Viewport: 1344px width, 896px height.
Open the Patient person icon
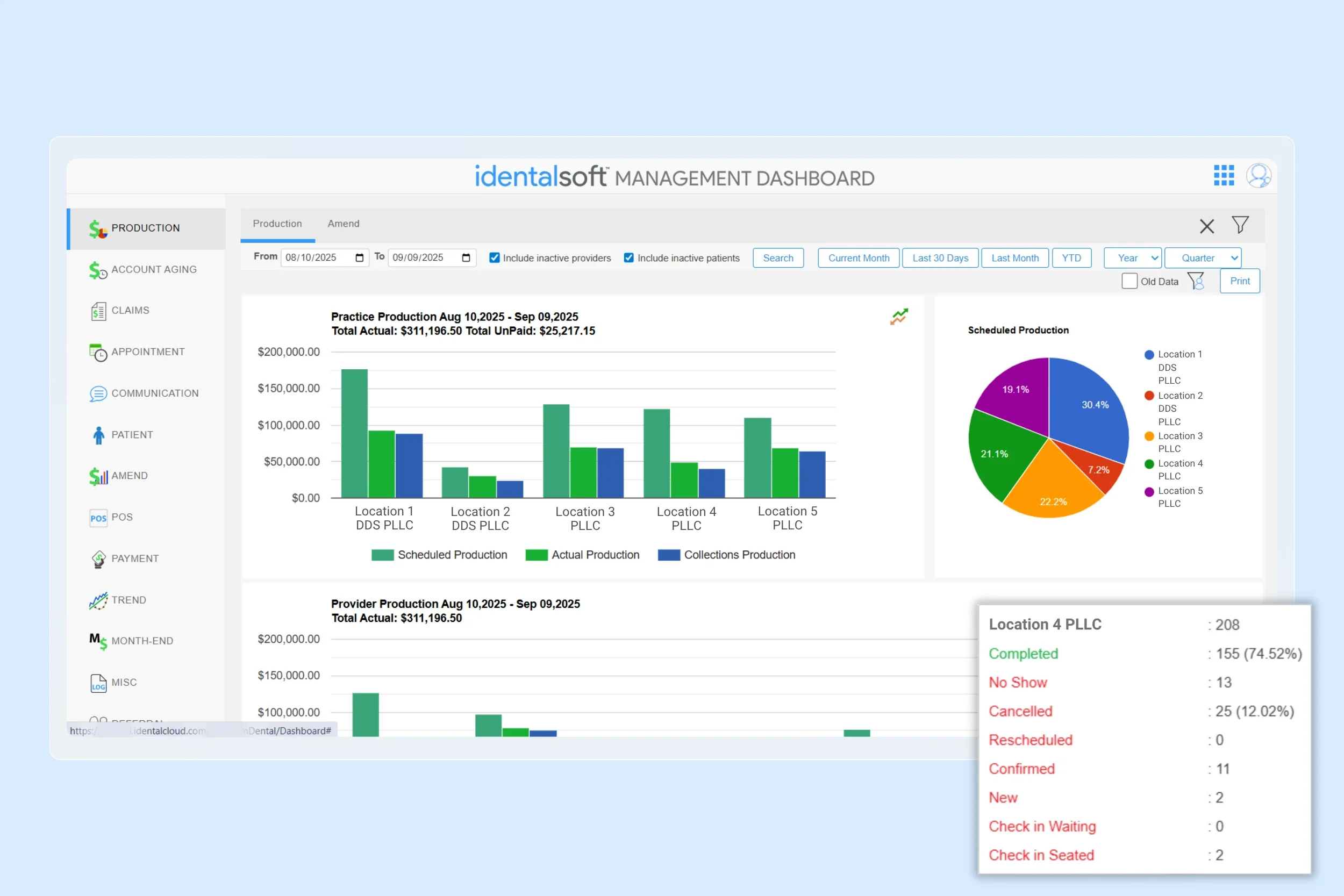pyautogui.click(x=98, y=435)
